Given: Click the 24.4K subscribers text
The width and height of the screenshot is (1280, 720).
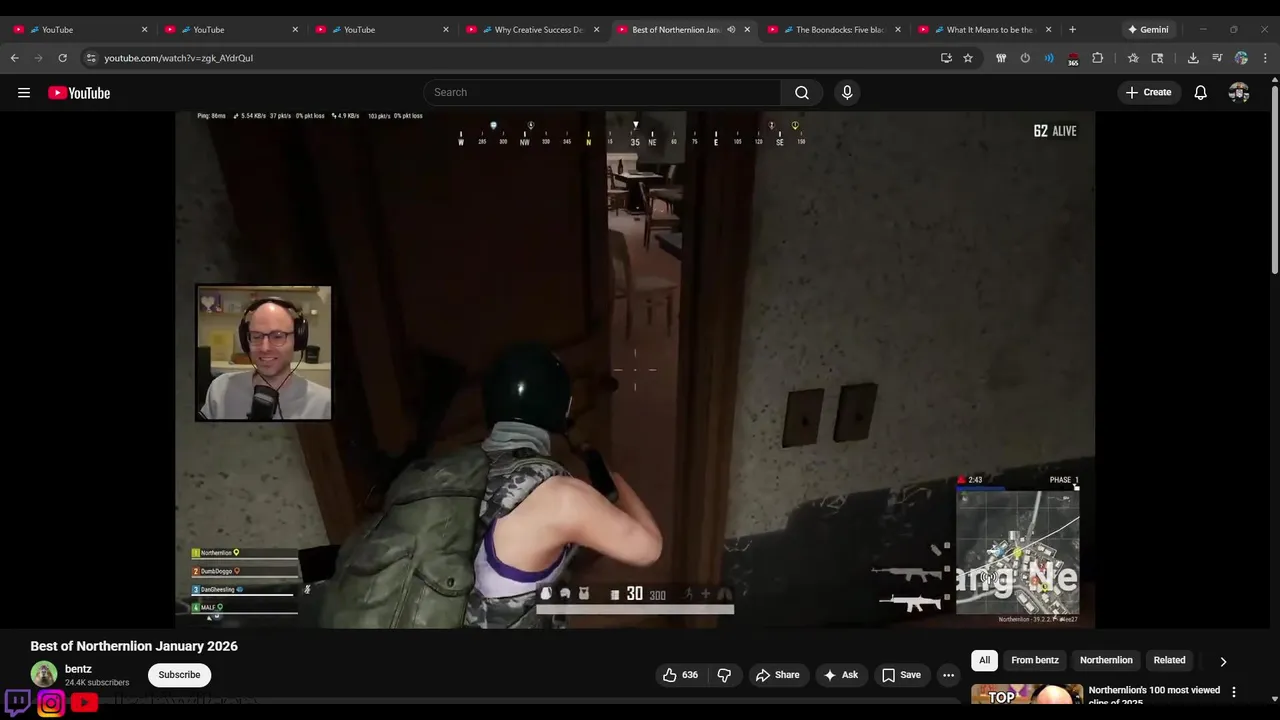Looking at the screenshot, I should click(x=97, y=683).
